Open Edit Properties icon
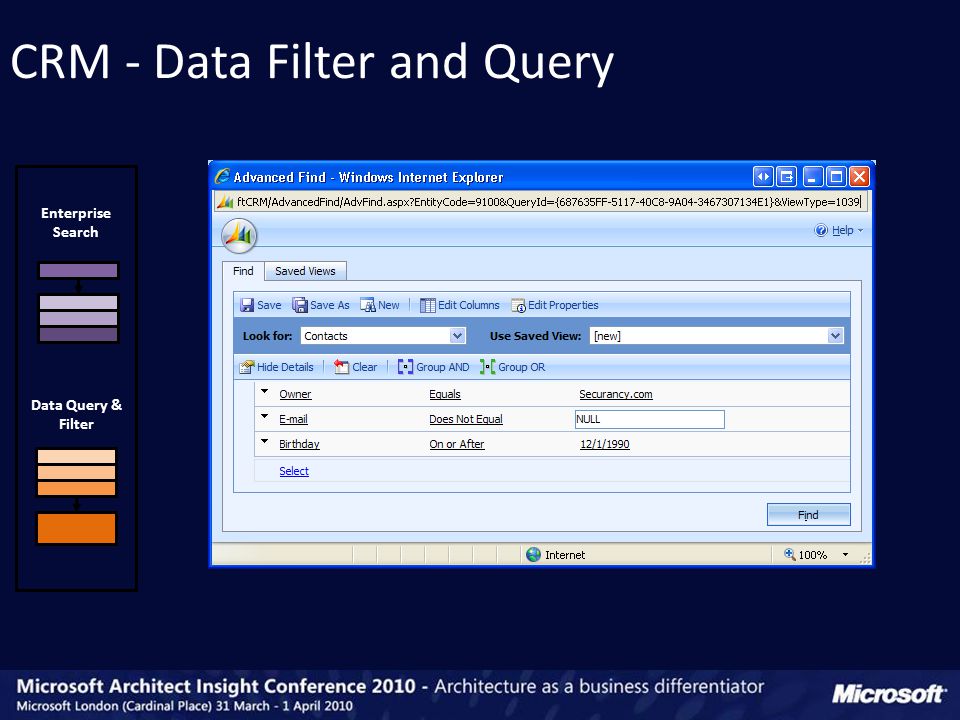Screen dimensions: 960x720 point(518,305)
